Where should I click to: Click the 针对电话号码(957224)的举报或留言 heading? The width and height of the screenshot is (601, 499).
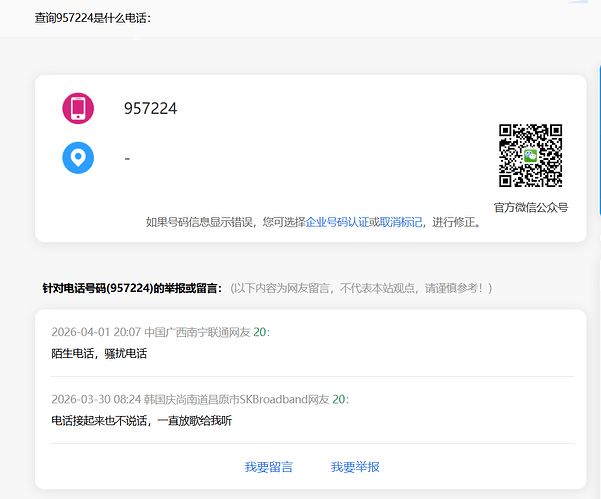pos(132,288)
